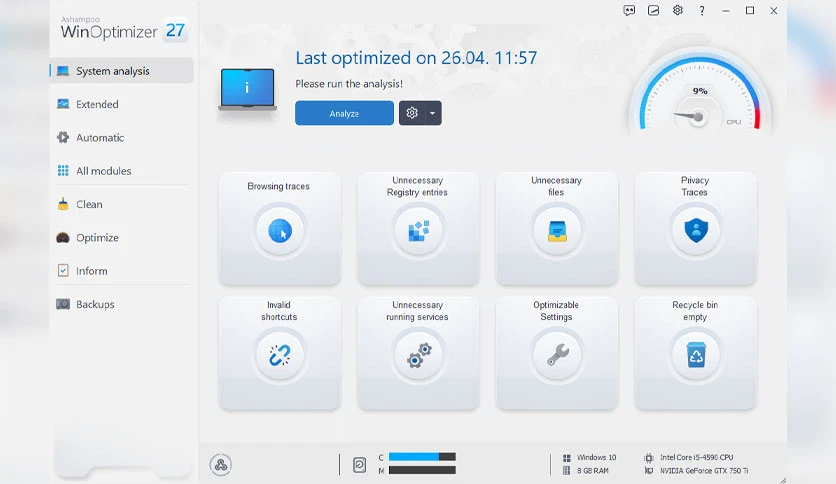The image size is (836, 484).
Task: Click the 'Windows 10' label
Action: pyautogui.click(x=597, y=457)
